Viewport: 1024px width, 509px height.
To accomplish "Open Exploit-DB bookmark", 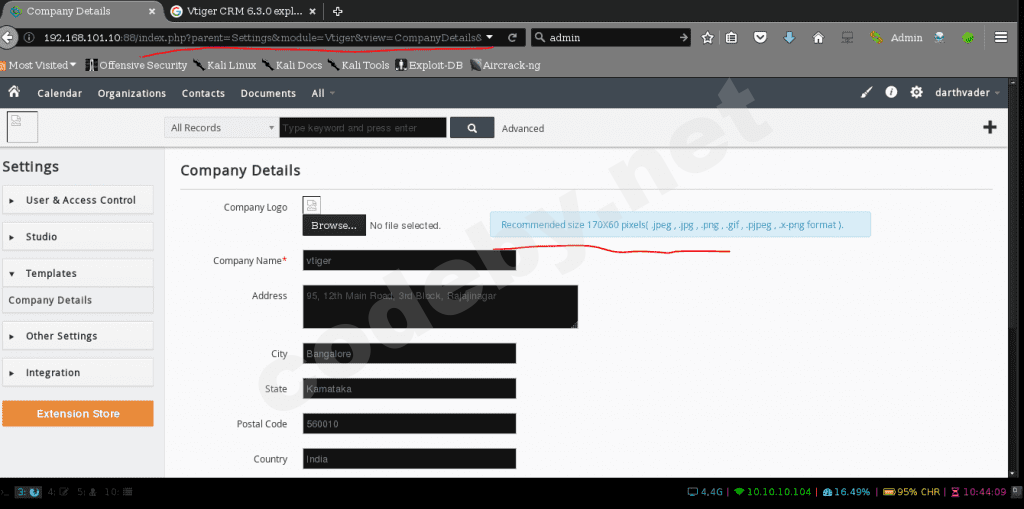I will pyautogui.click(x=428, y=65).
